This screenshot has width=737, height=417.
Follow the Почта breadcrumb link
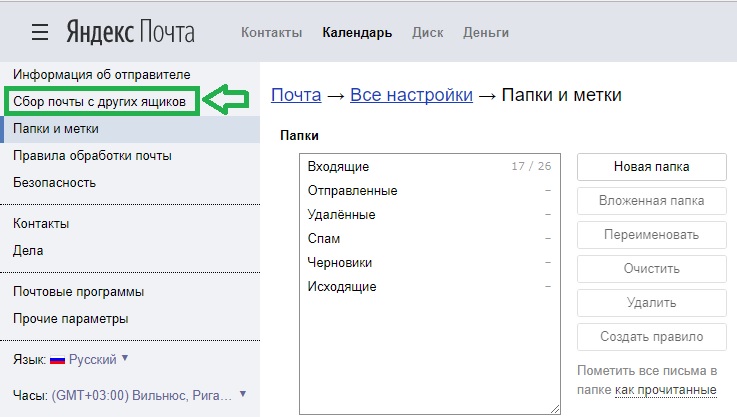pos(296,95)
